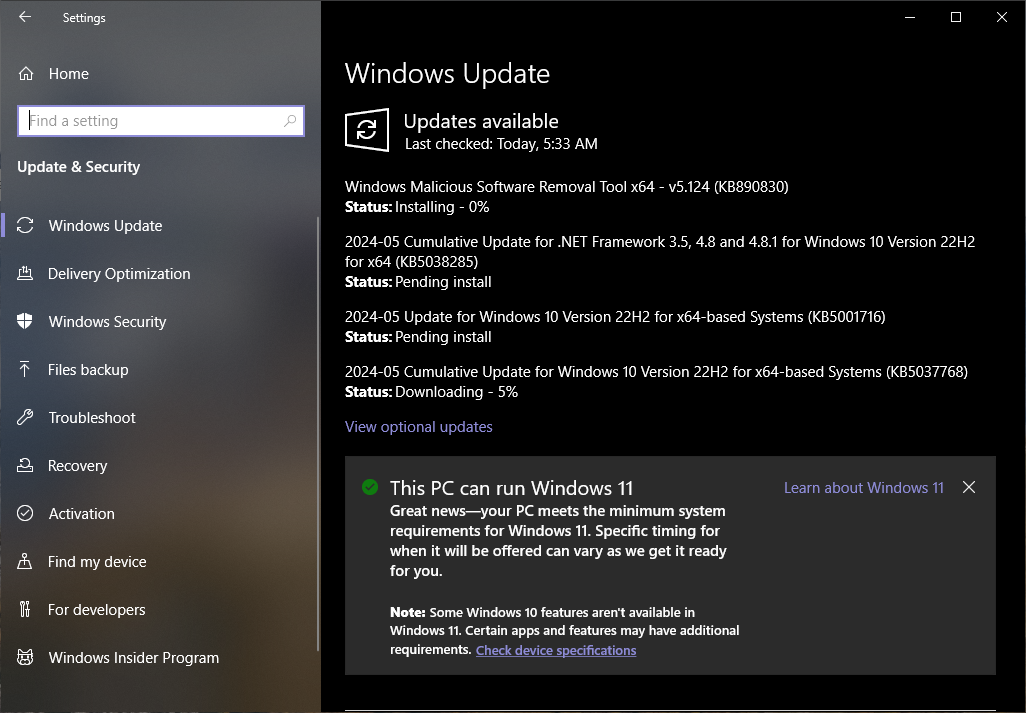
Task: Maximize the Settings window
Action: tap(955, 17)
